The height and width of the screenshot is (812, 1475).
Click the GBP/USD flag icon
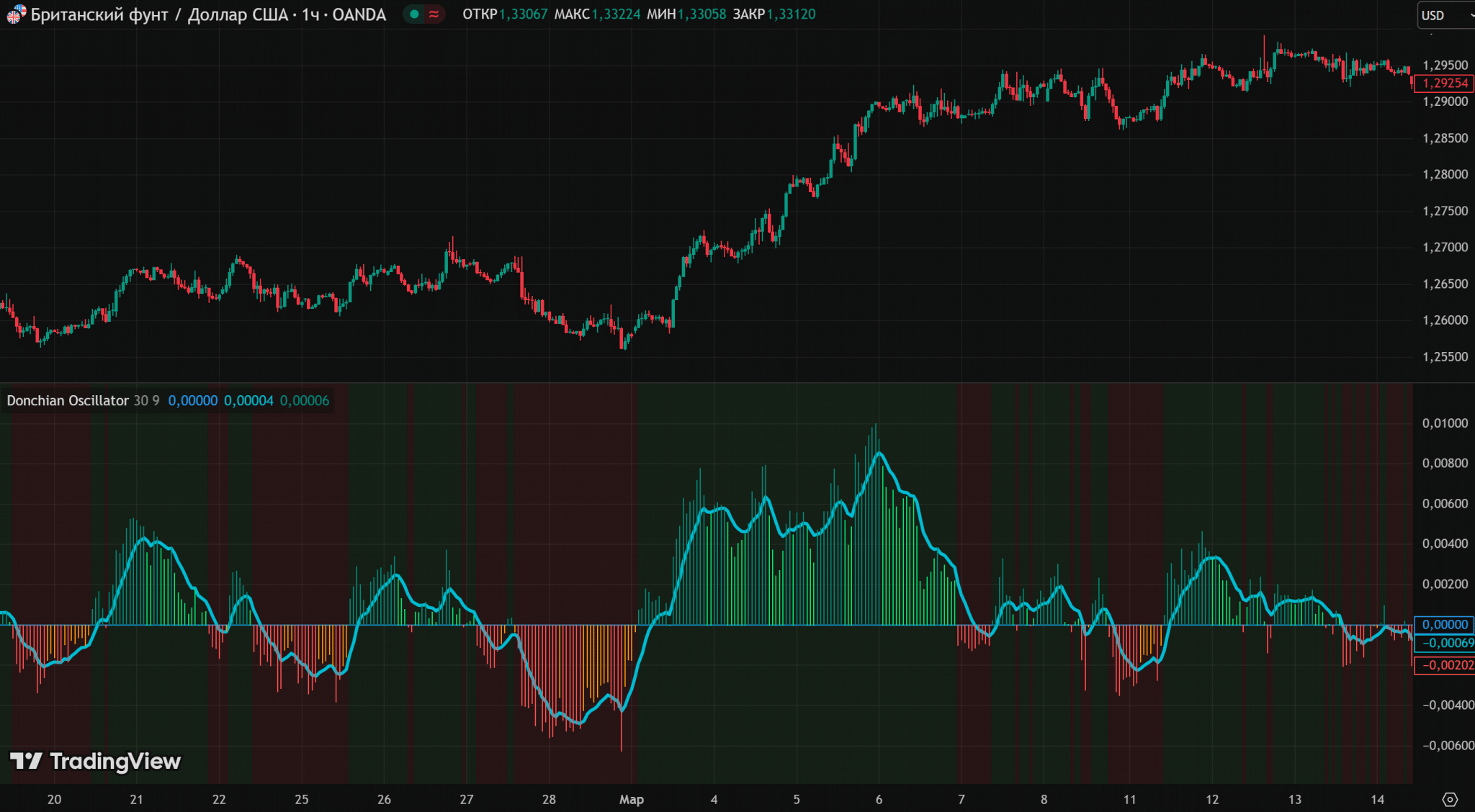click(16, 14)
